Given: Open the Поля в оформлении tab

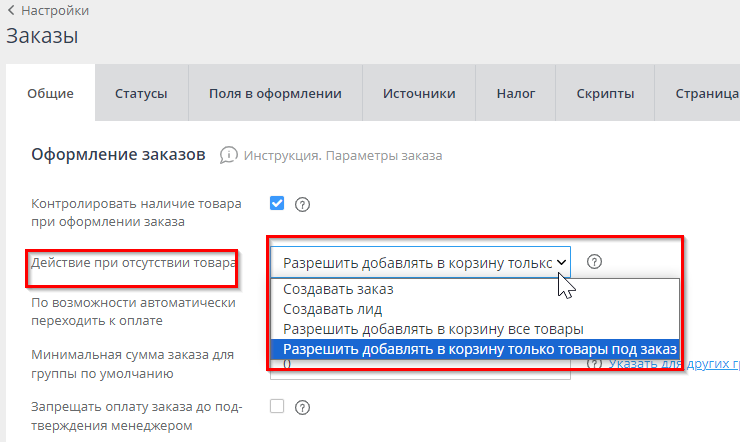Looking at the screenshot, I should point(275,93).
